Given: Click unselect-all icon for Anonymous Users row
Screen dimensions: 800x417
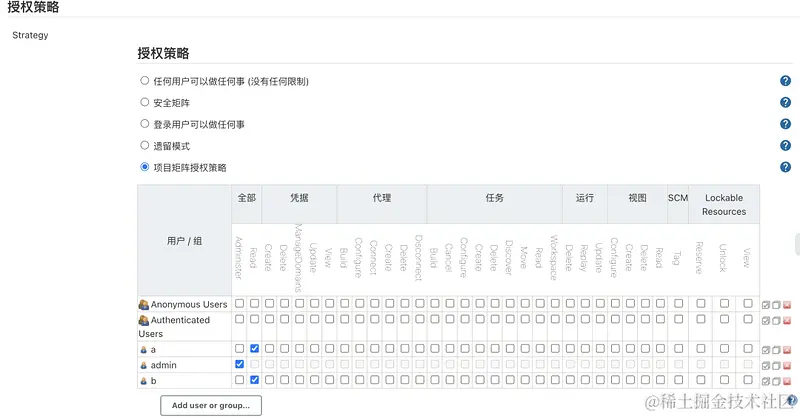Looking at the screenshot, I should [x=776, y=305].
